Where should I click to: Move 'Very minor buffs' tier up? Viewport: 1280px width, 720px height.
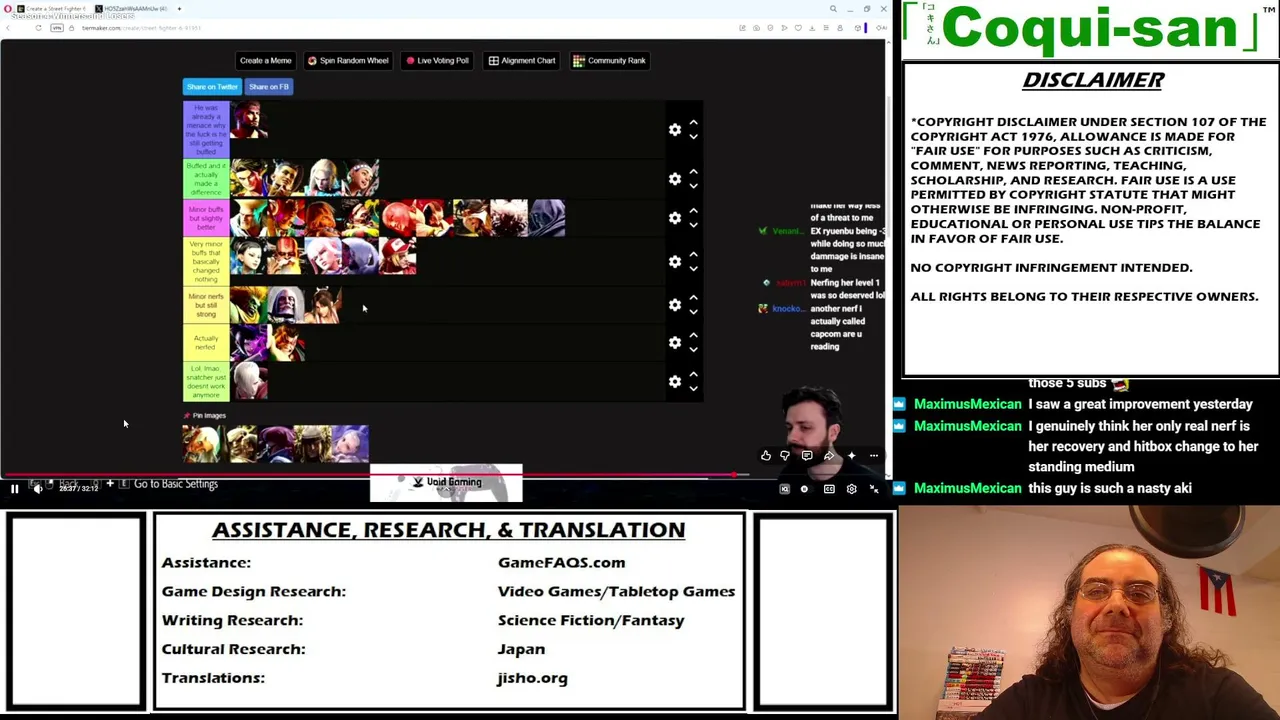(693, 255)
